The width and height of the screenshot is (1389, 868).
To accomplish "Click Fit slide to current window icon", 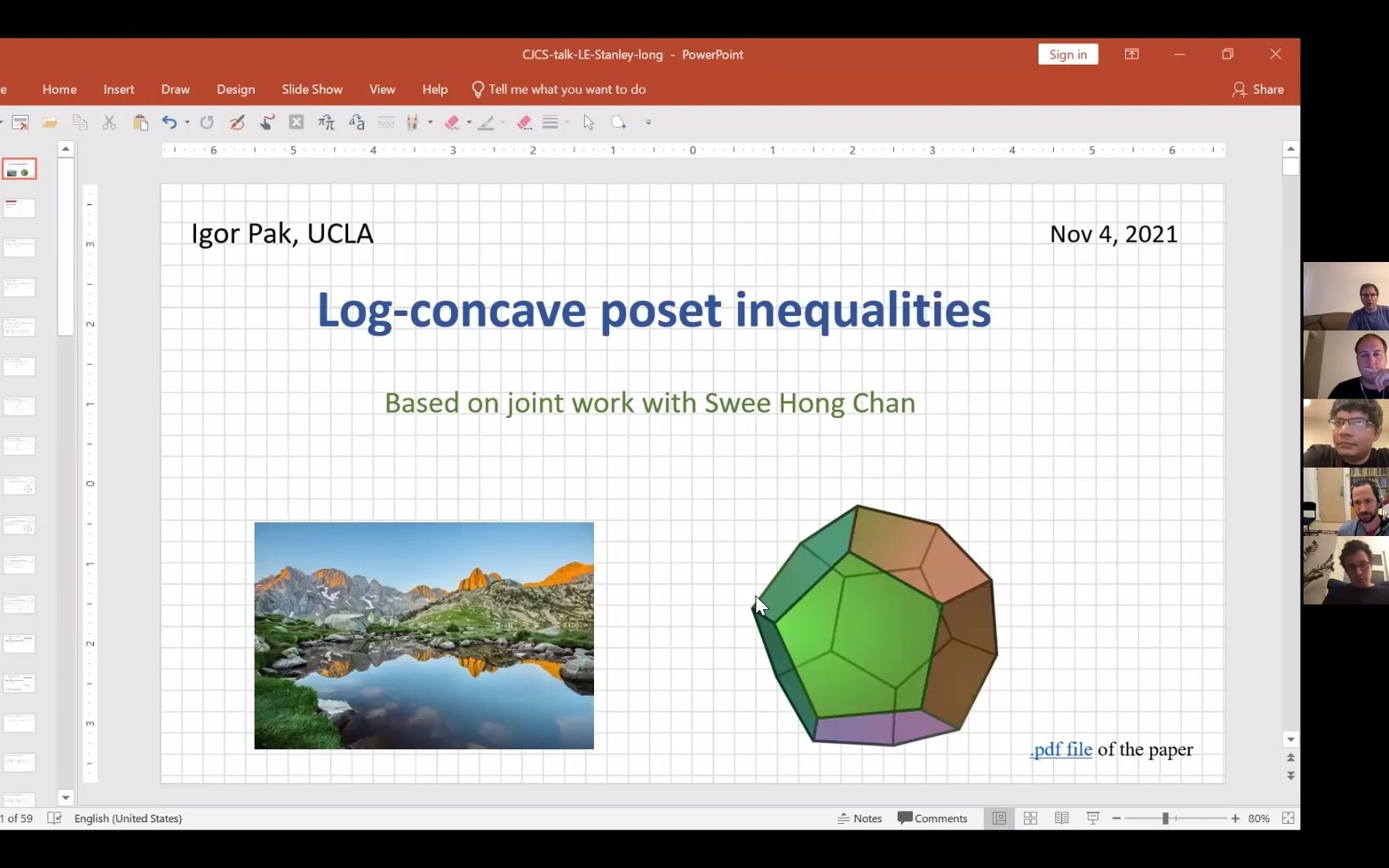I will 1289,817.
